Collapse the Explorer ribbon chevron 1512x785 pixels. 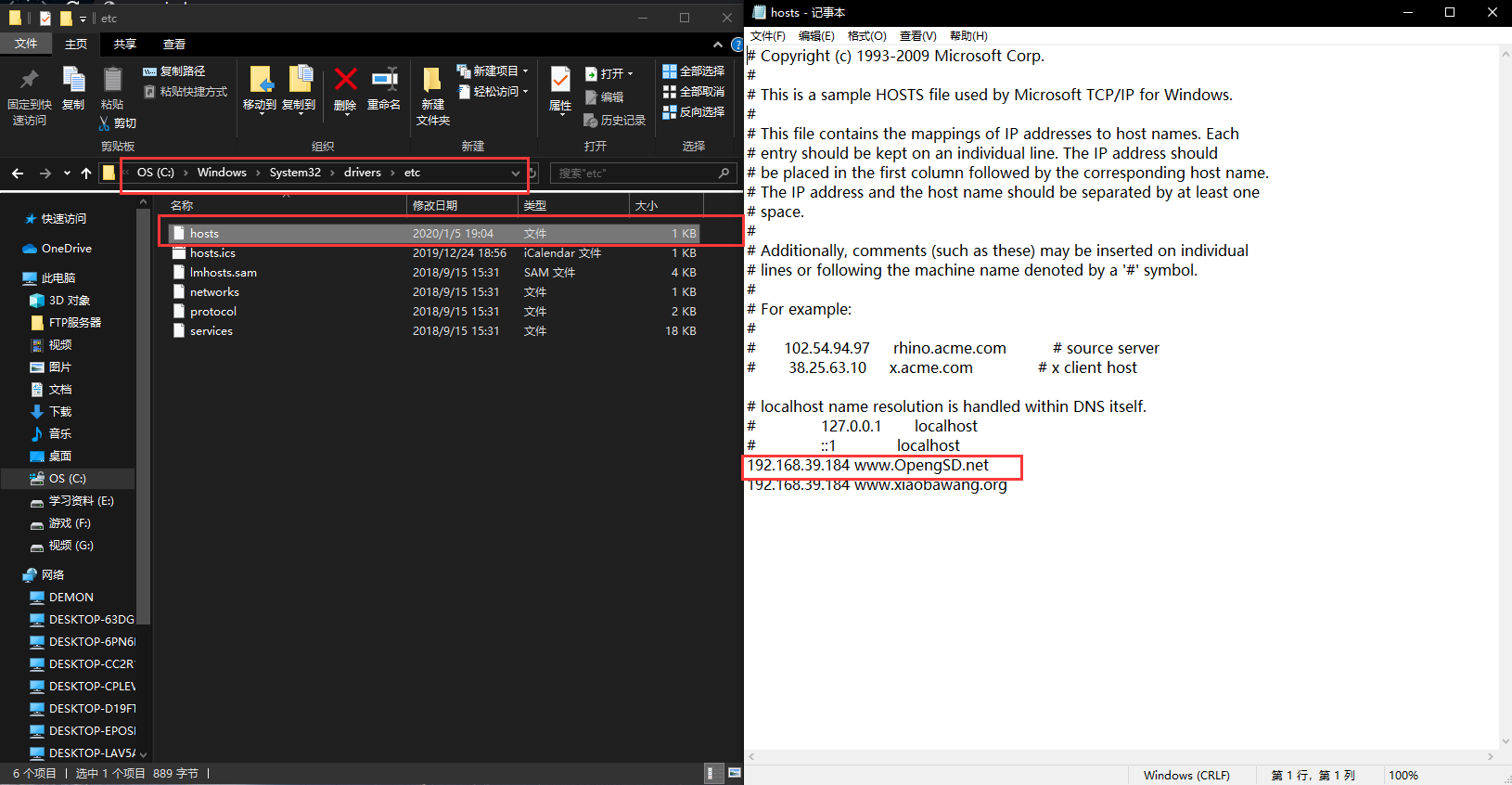(717, 45)
